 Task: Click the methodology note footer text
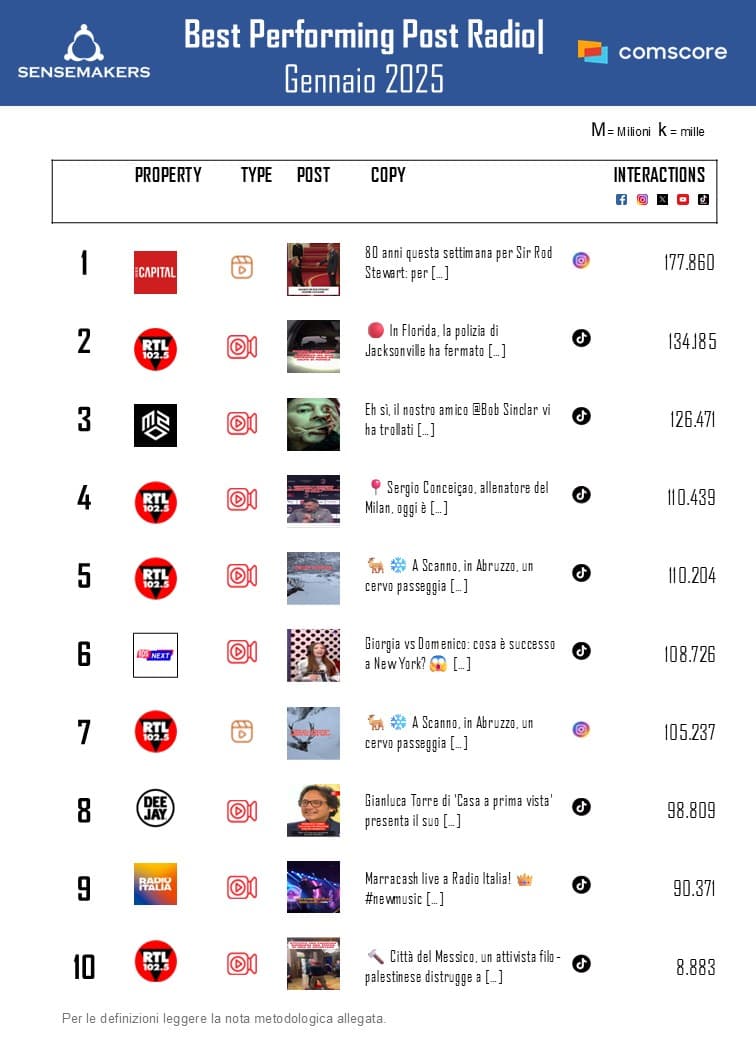coord(224,1019)
